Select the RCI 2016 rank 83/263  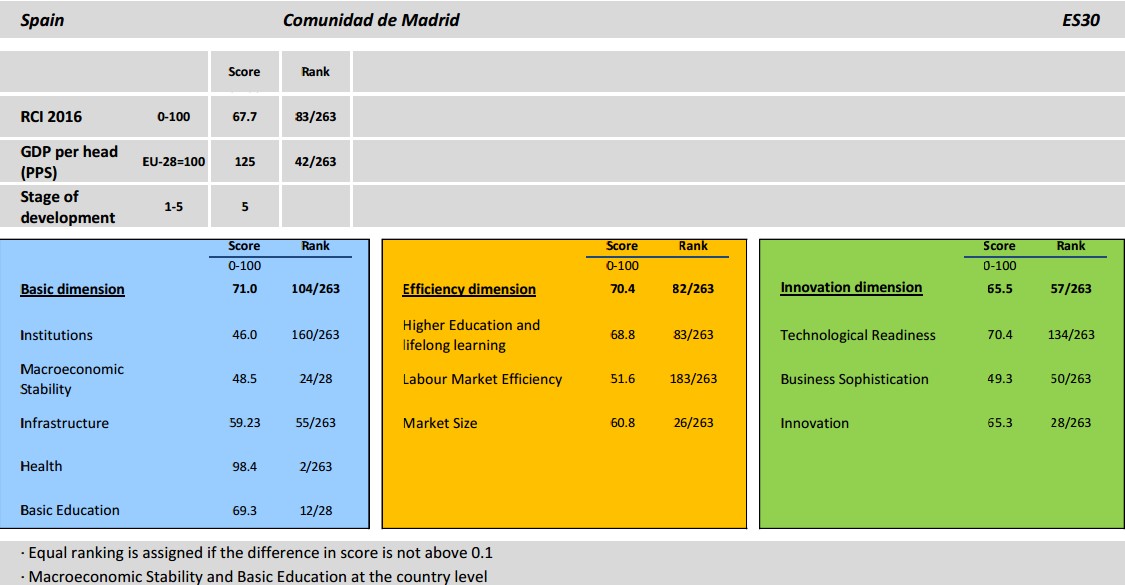[x=315, y=117]
